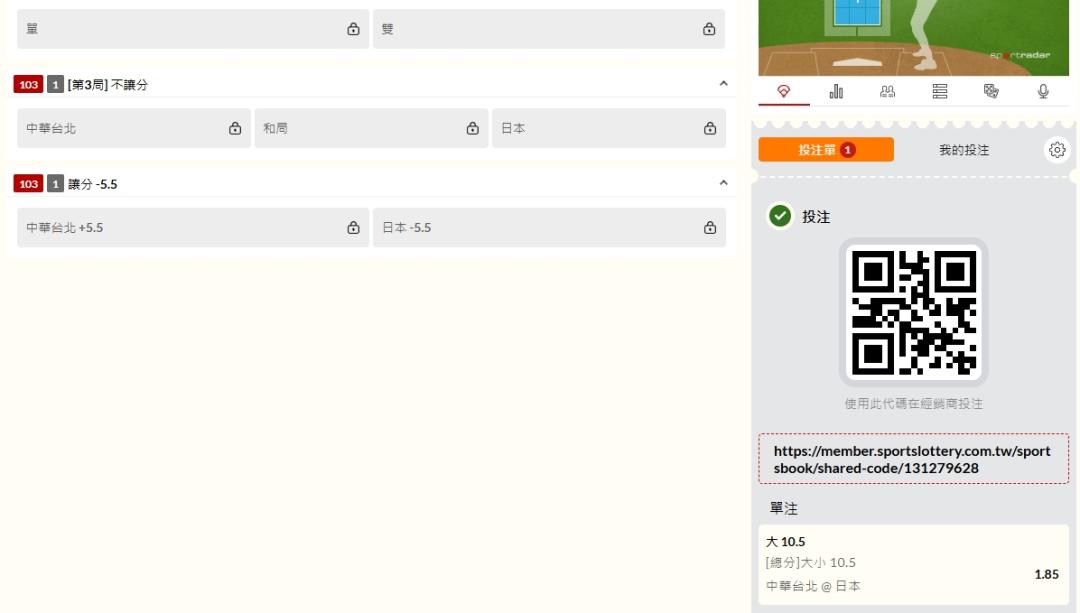1080x613 pixels.
Task: Select the 單 odd bet option
Action: click(x=193, y=29)
